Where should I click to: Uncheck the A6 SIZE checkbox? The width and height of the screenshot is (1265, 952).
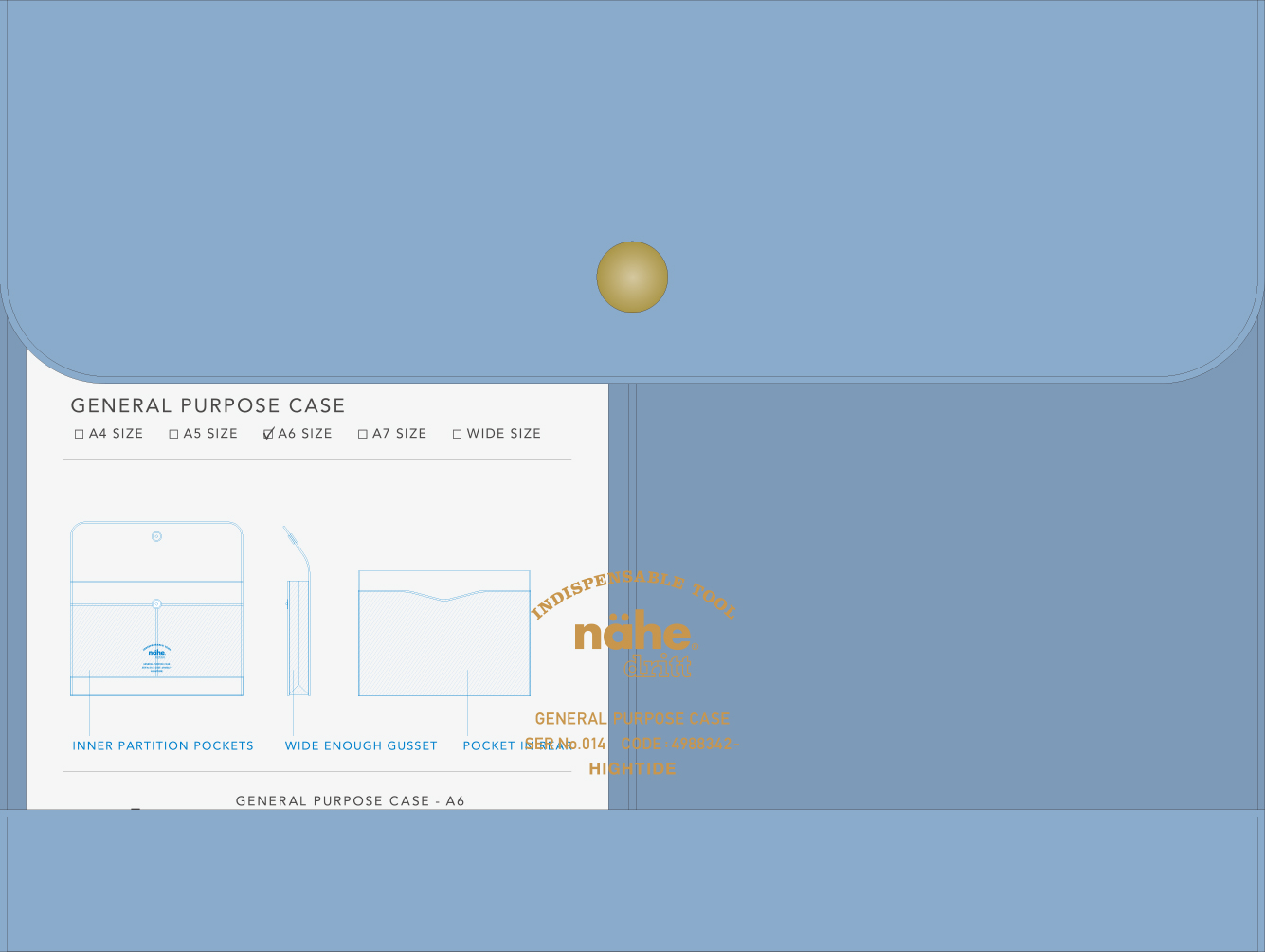click(x=269, y=434)
